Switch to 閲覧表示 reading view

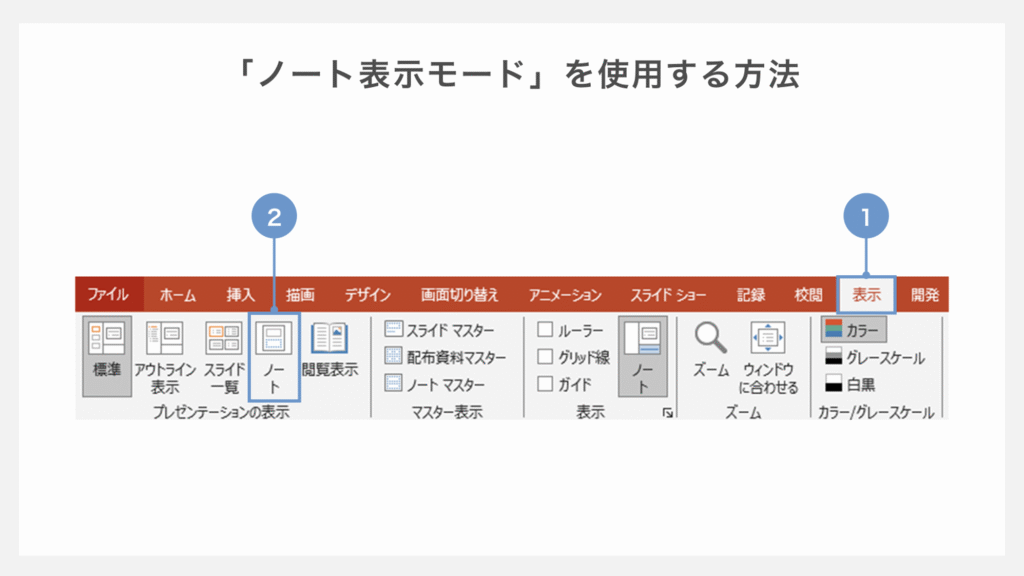tap(330, 349)
